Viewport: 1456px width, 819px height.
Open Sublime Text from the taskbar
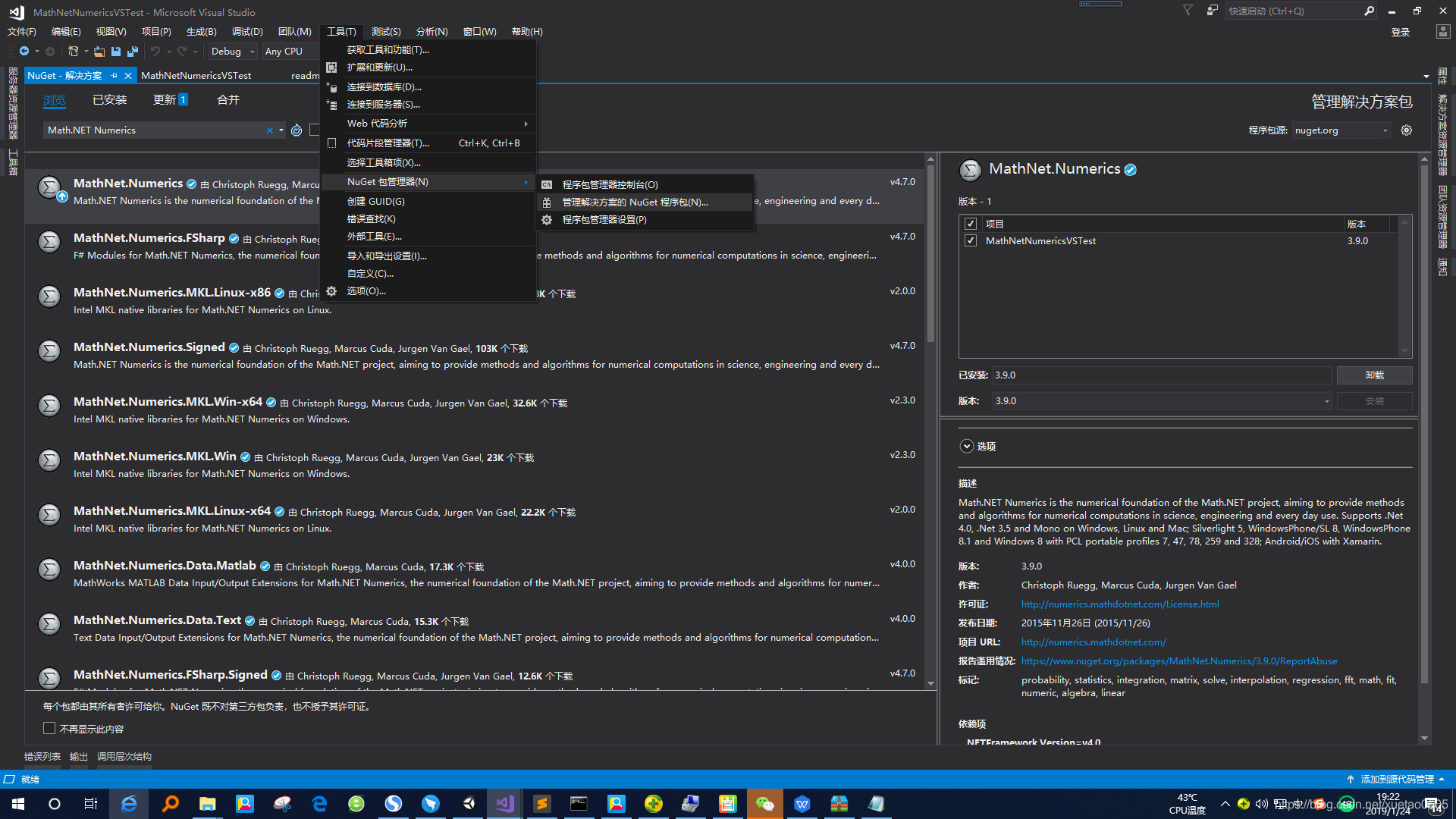coord(541,804)
